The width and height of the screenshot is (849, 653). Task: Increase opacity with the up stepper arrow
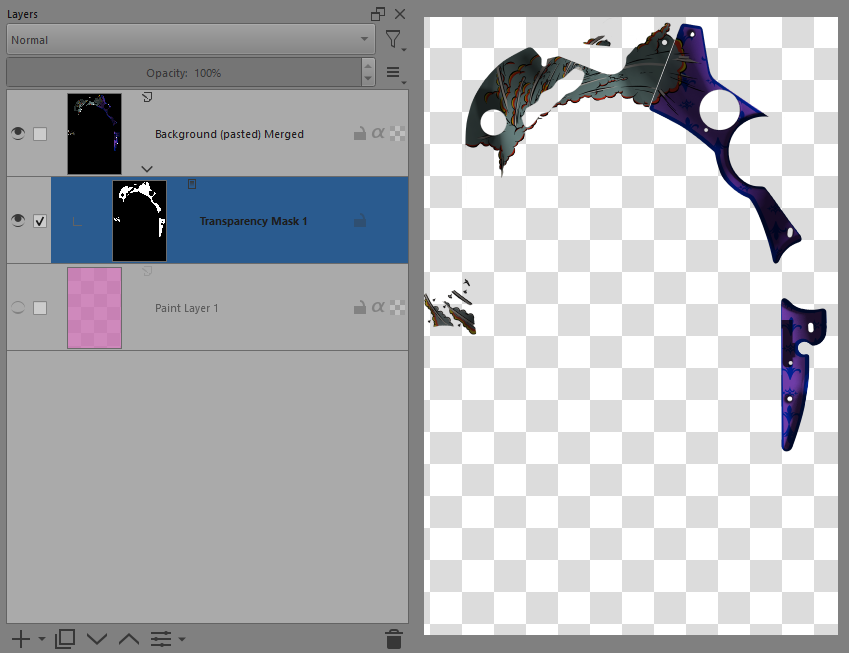[x=368, y=66]
